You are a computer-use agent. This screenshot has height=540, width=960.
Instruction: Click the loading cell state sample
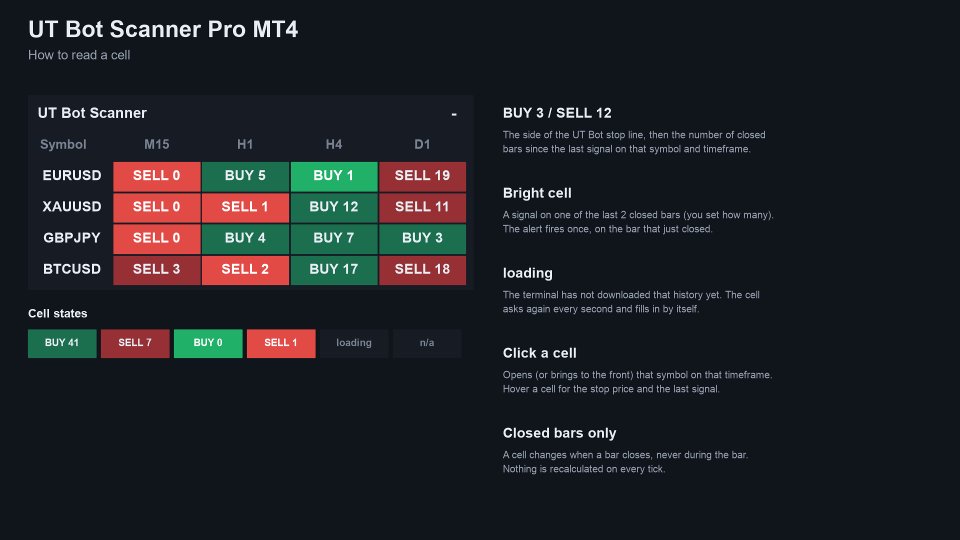[354, 343]
